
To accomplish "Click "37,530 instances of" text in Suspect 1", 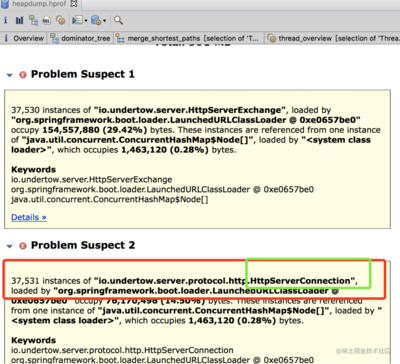I will point(51,110).
